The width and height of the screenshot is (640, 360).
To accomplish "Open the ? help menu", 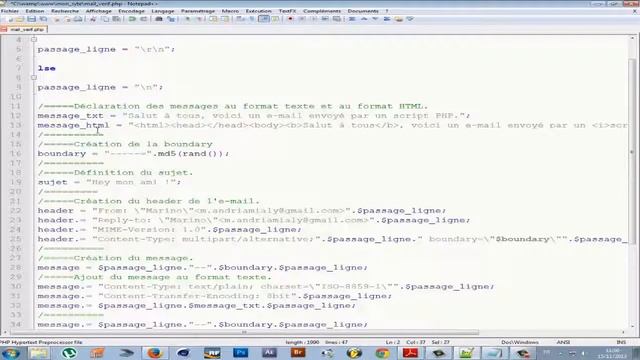I will pyautogui.click(x=387, y=11).
